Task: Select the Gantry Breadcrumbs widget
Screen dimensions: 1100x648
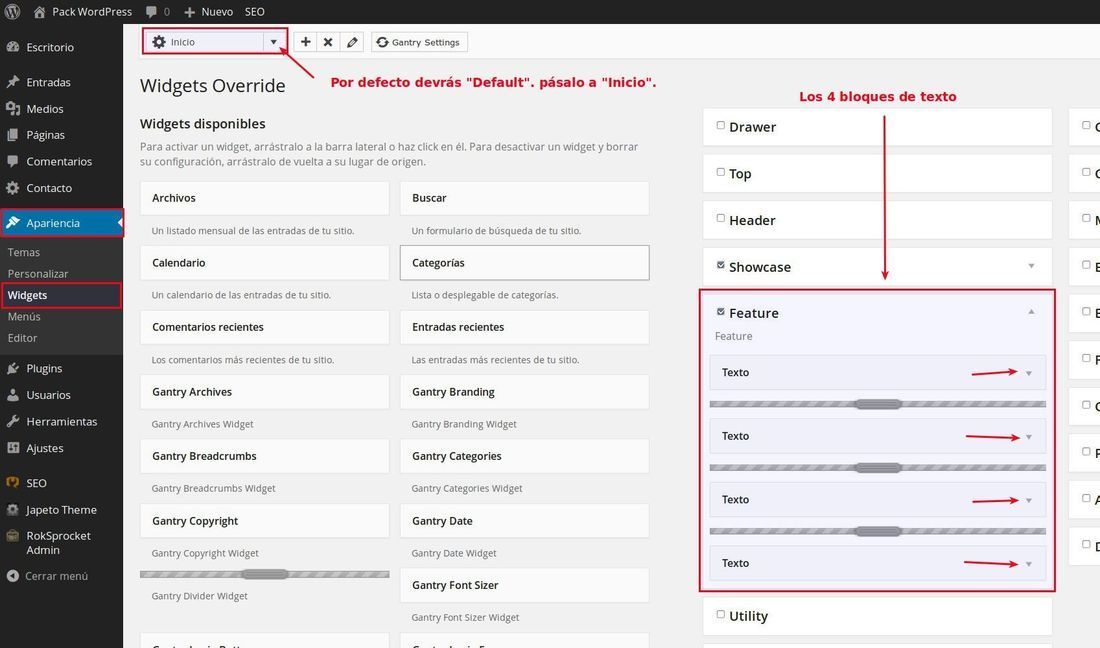Action: click(x=264, y=457)
